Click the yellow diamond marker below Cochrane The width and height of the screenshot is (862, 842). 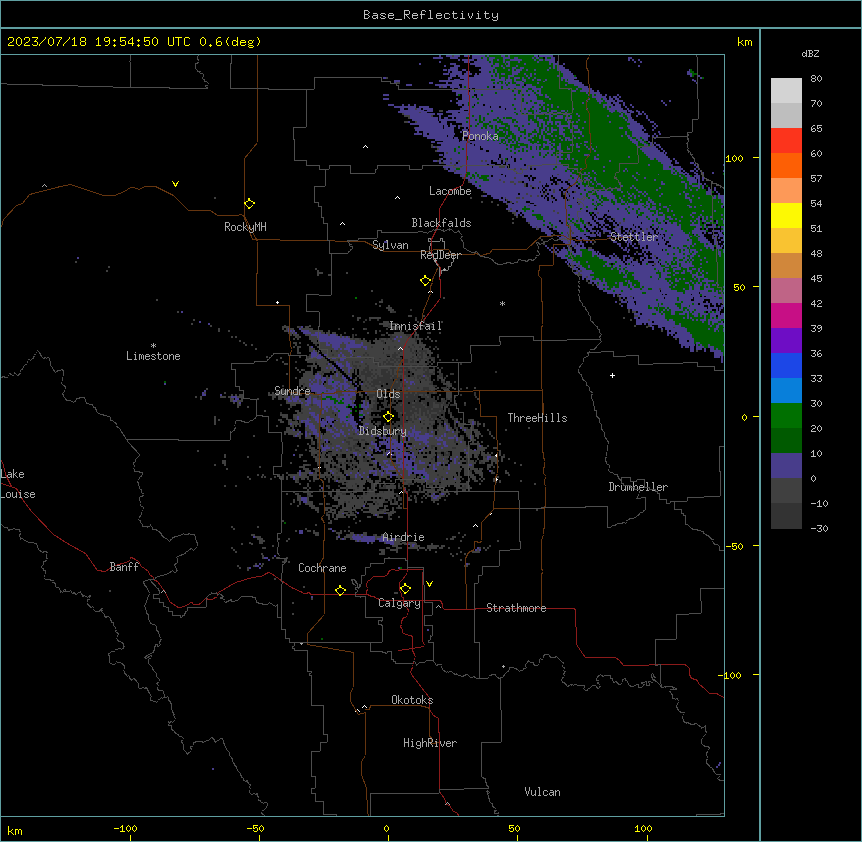(340, 590)
